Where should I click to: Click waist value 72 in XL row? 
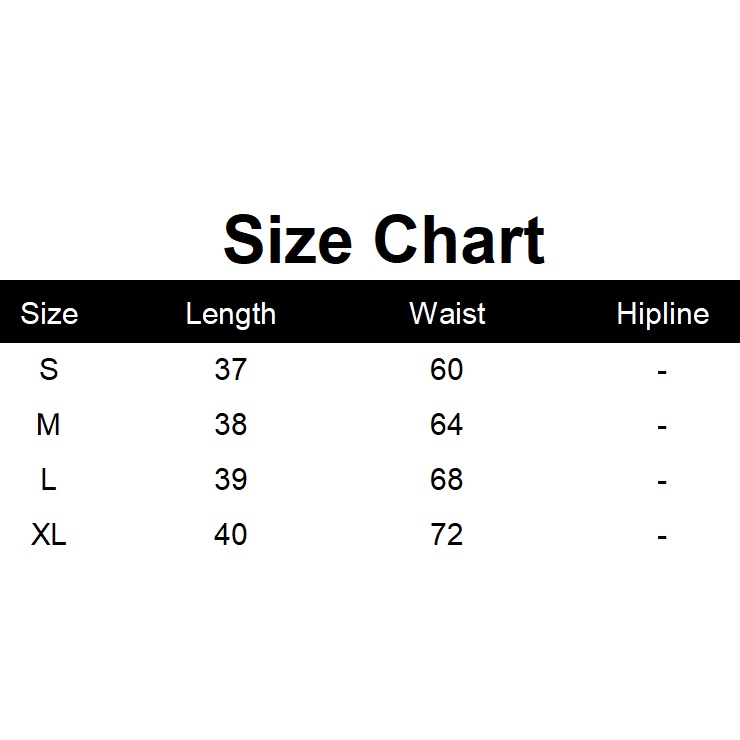pyautogui.click(x=447, y=535)
